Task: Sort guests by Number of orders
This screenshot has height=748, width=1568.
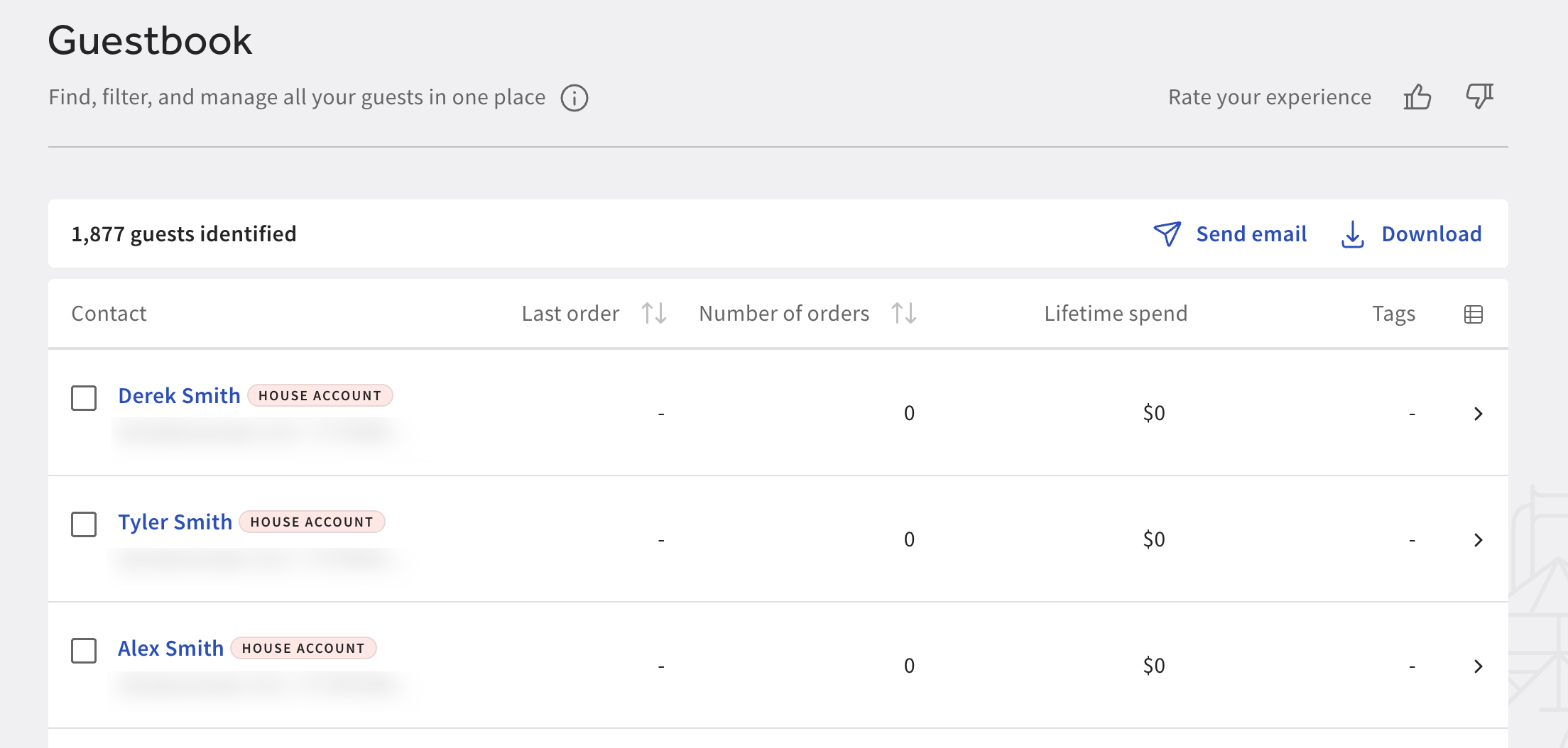Action: pos(903,313)
